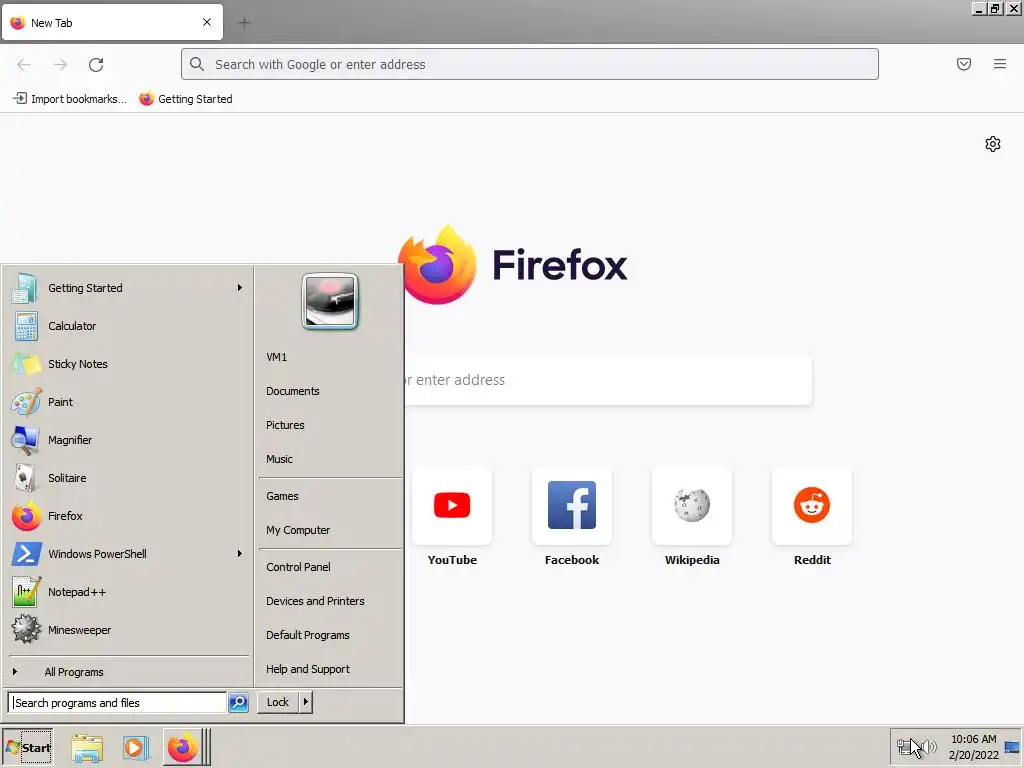Open My Computer from Start menu

(x=330, y=530)
